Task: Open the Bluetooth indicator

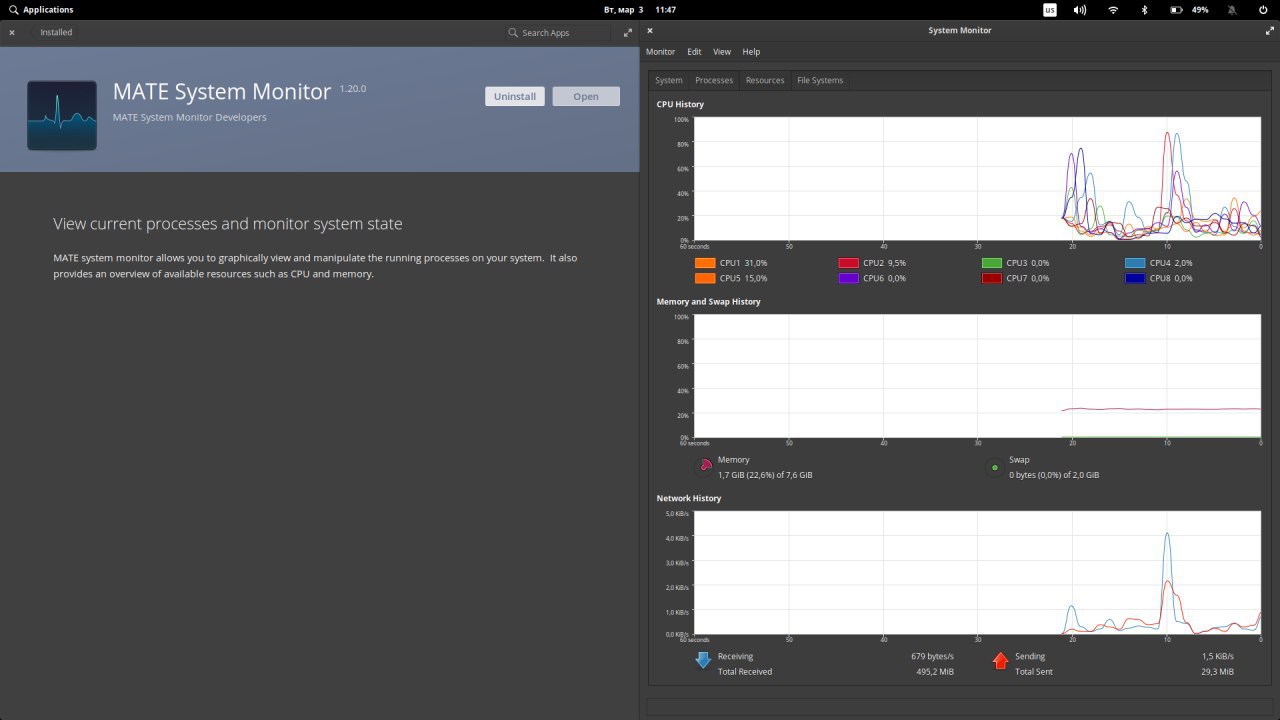Action: (x=1145, y=10)
